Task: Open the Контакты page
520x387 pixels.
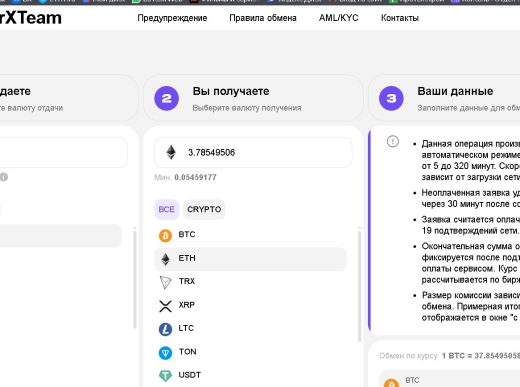Action: tap(400, 18)
